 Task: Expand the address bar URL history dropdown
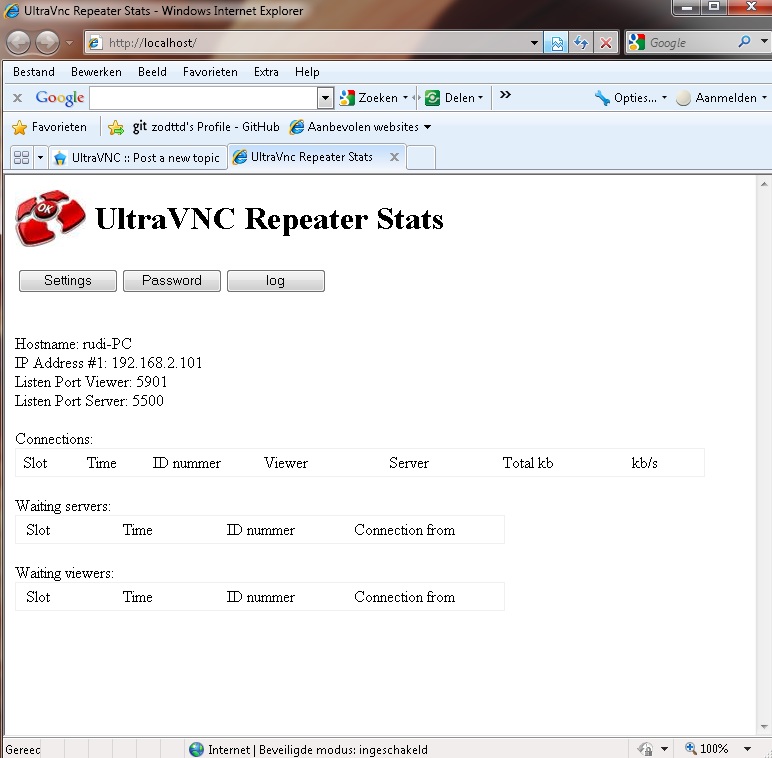(x=534, y=43)
